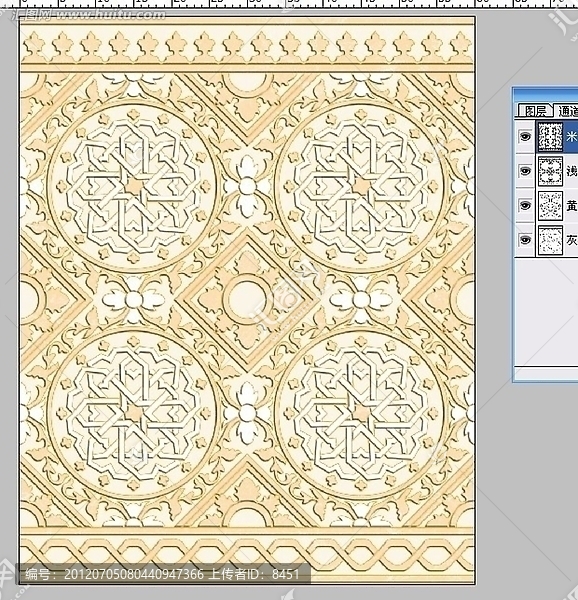The width and height of the screenshot is (578, 600).
Task: Click the ring inside the central diamond
Action: click(246, 299)
